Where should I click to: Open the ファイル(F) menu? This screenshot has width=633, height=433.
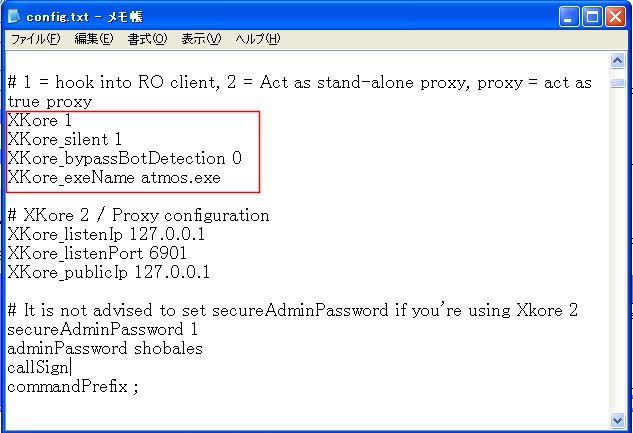click(x=36, y=39)
